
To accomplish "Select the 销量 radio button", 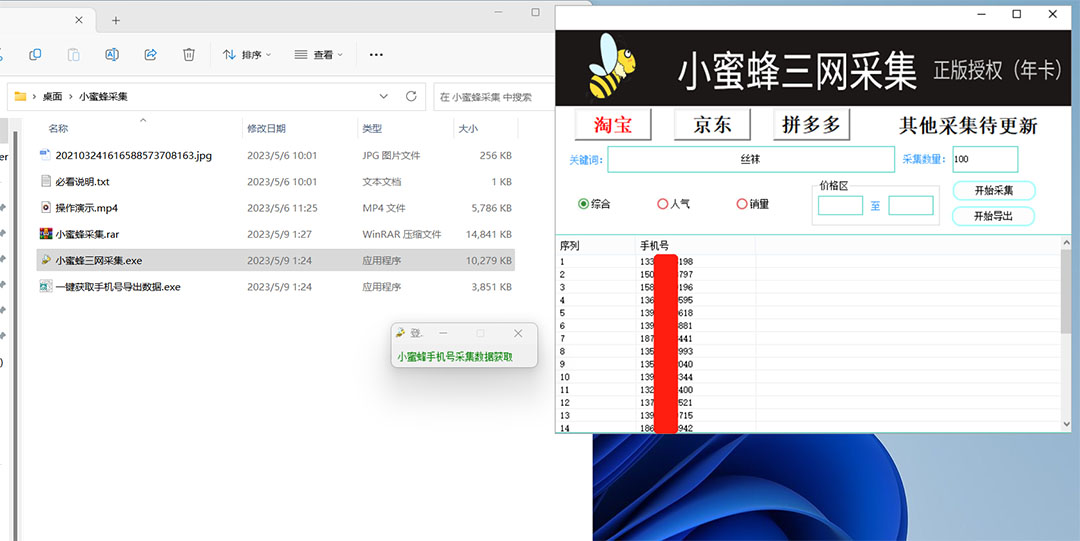I will (x=742, y=204).
